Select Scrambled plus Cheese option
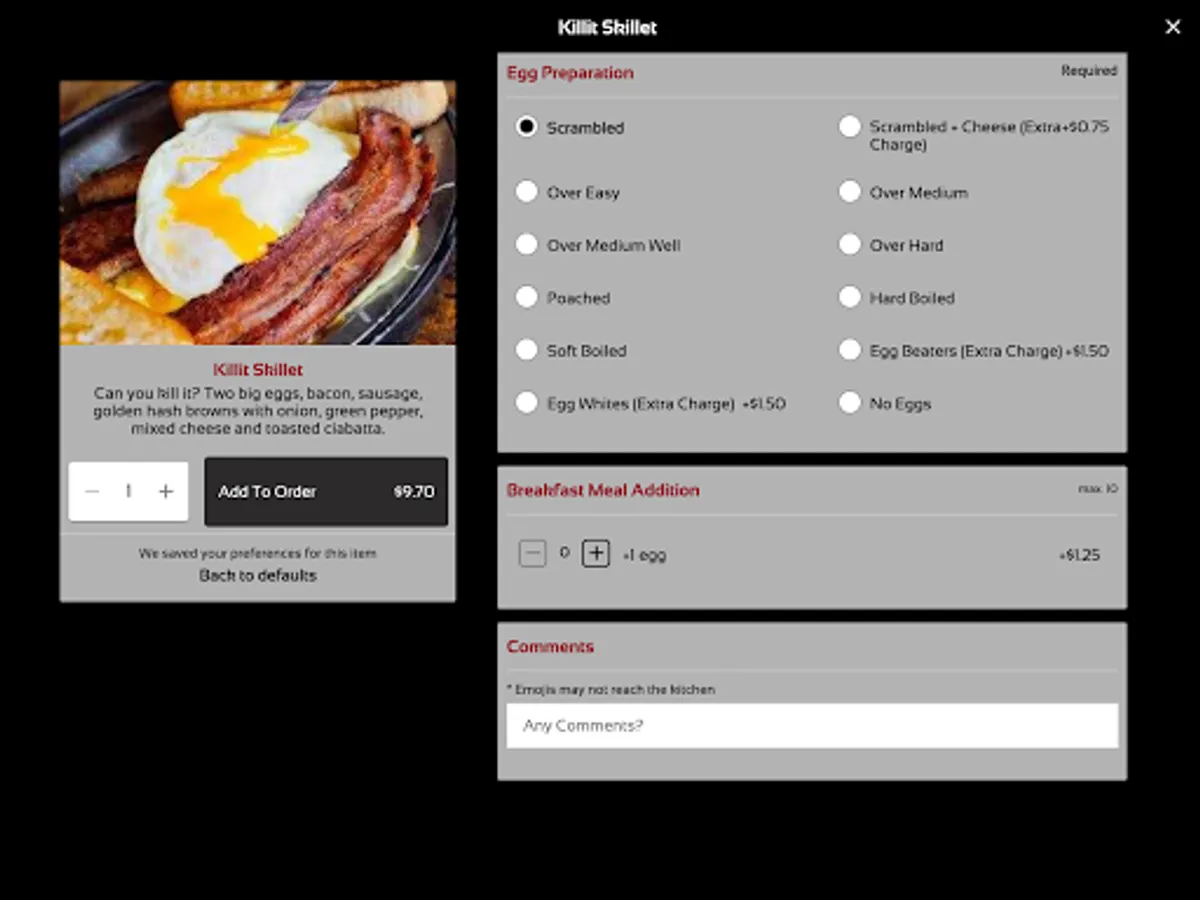Screen dimensions: 1200x900 click(850, 127)
